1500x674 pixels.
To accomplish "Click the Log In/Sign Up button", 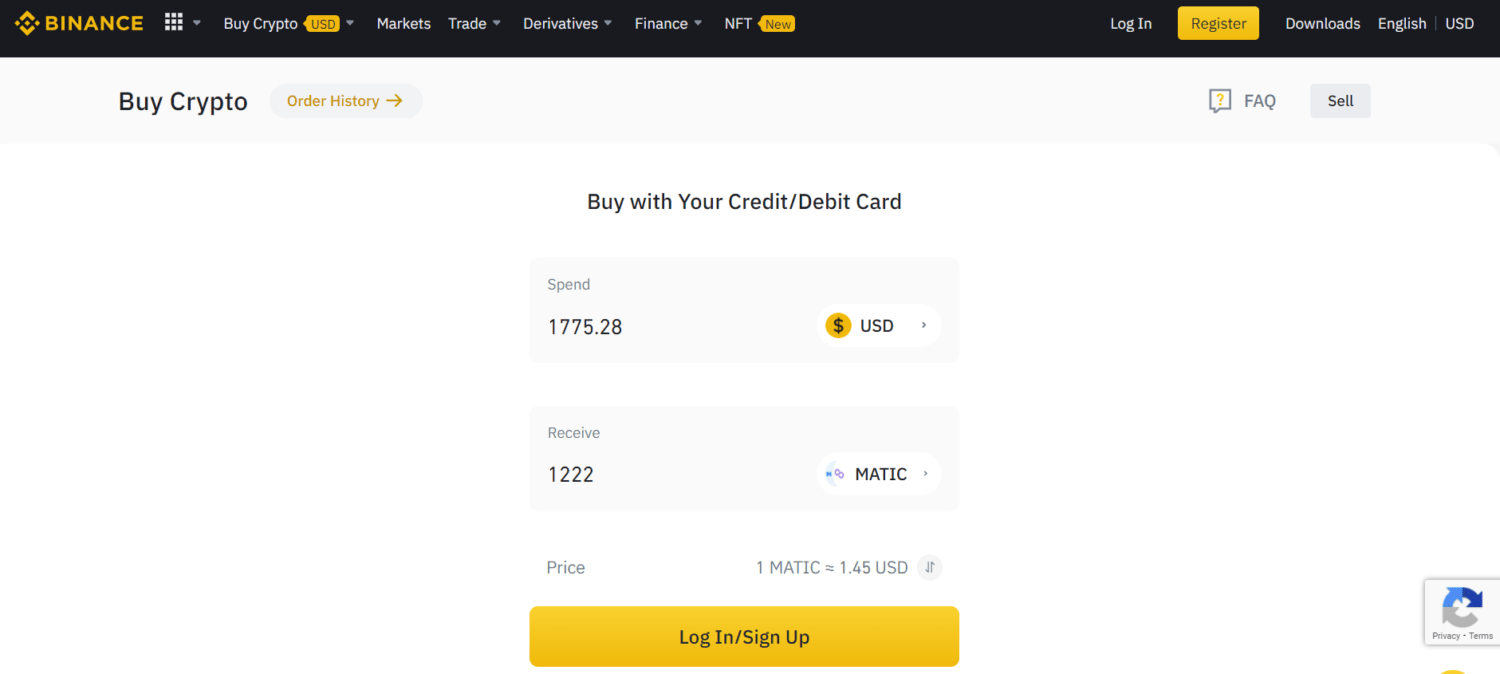I will pos(744,636).
